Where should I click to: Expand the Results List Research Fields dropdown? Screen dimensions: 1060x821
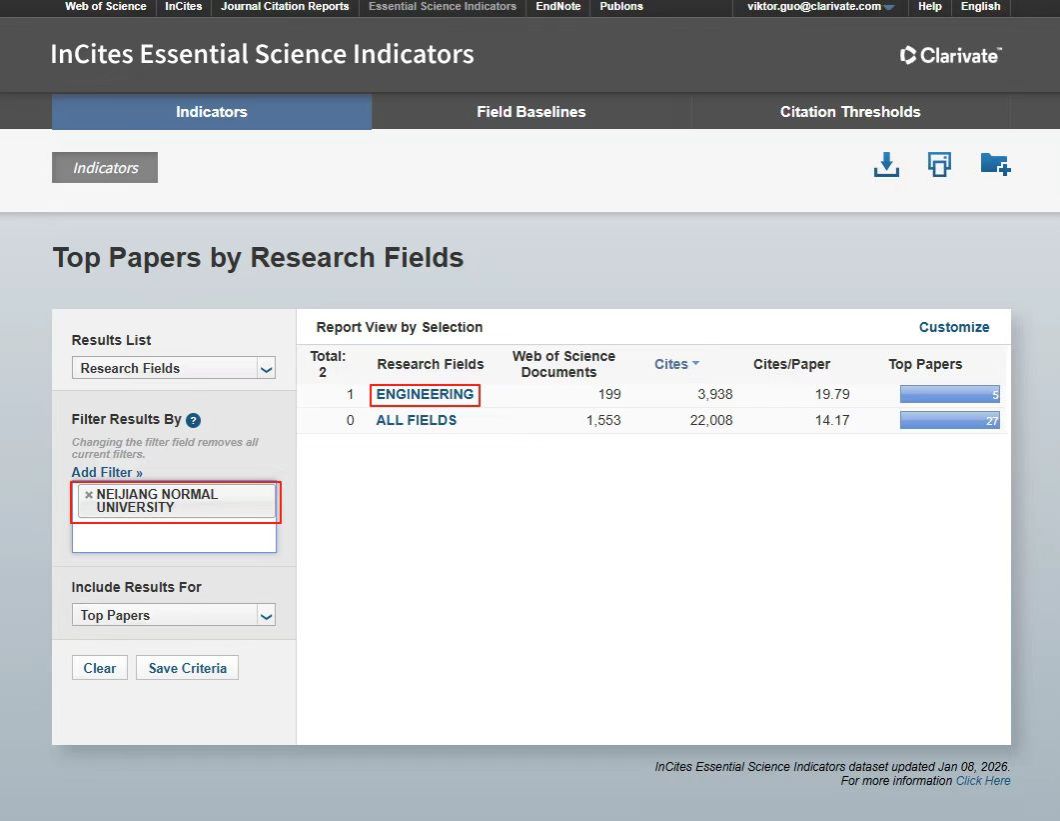266,369
